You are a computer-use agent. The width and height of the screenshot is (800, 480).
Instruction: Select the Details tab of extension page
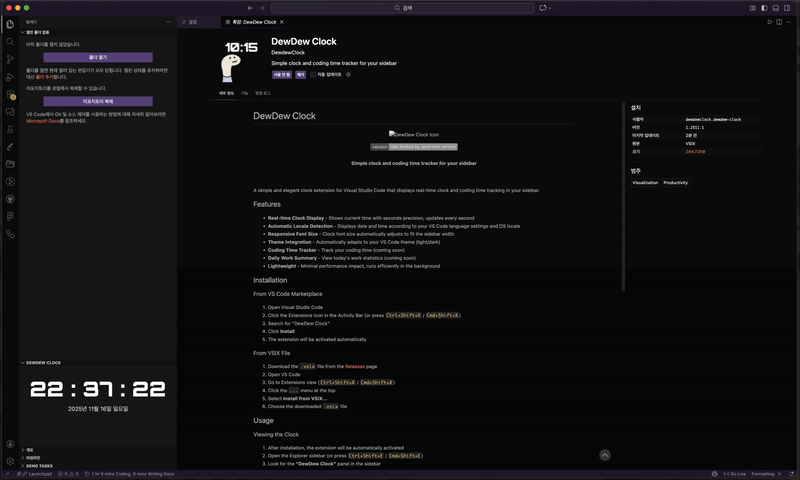tap(226, 93)
